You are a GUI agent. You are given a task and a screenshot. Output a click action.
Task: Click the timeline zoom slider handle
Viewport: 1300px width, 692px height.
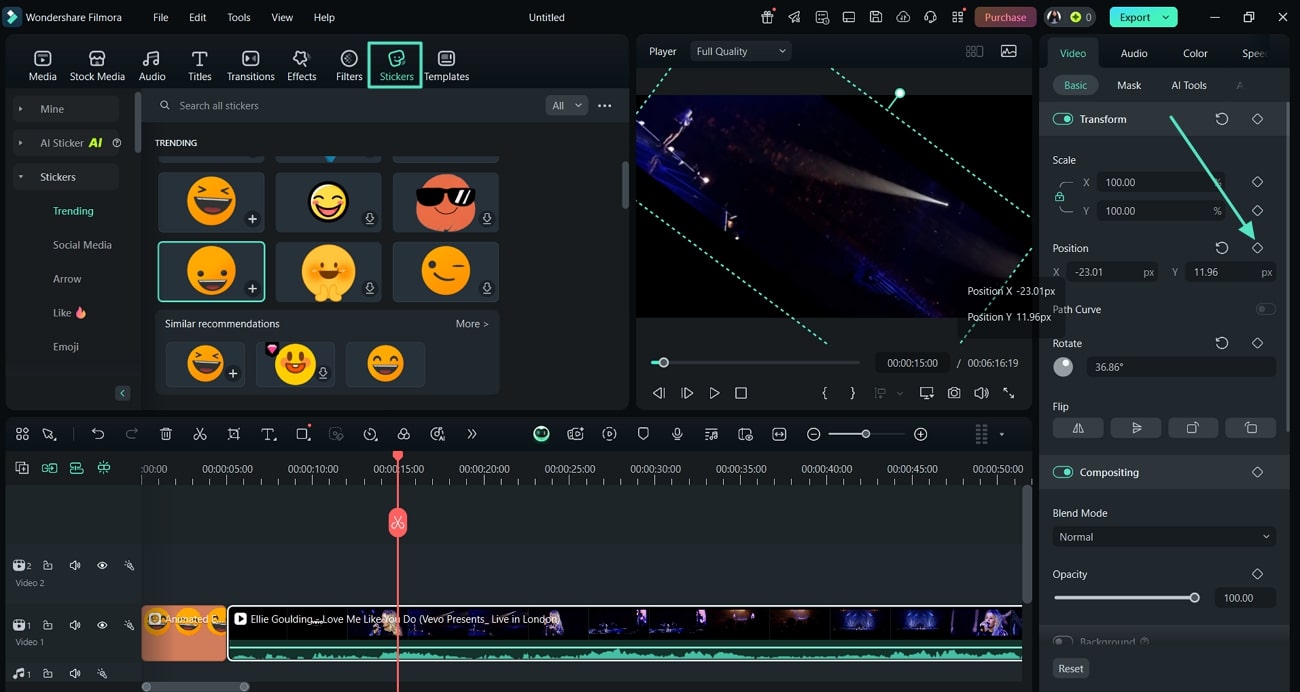(x=866, y=434)
